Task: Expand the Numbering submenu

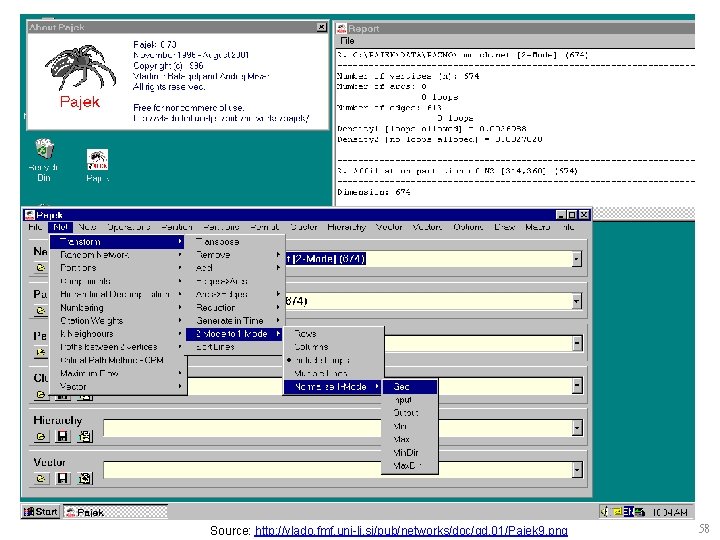Action: coord(118,307)
